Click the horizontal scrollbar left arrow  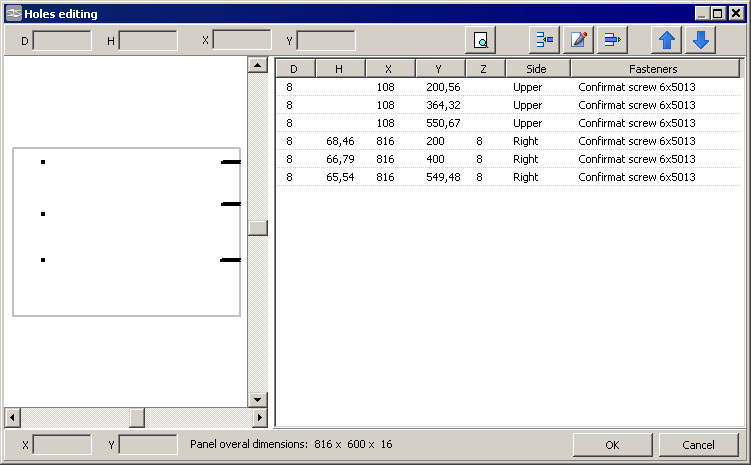pyautogui.click(x=12, y=418)
